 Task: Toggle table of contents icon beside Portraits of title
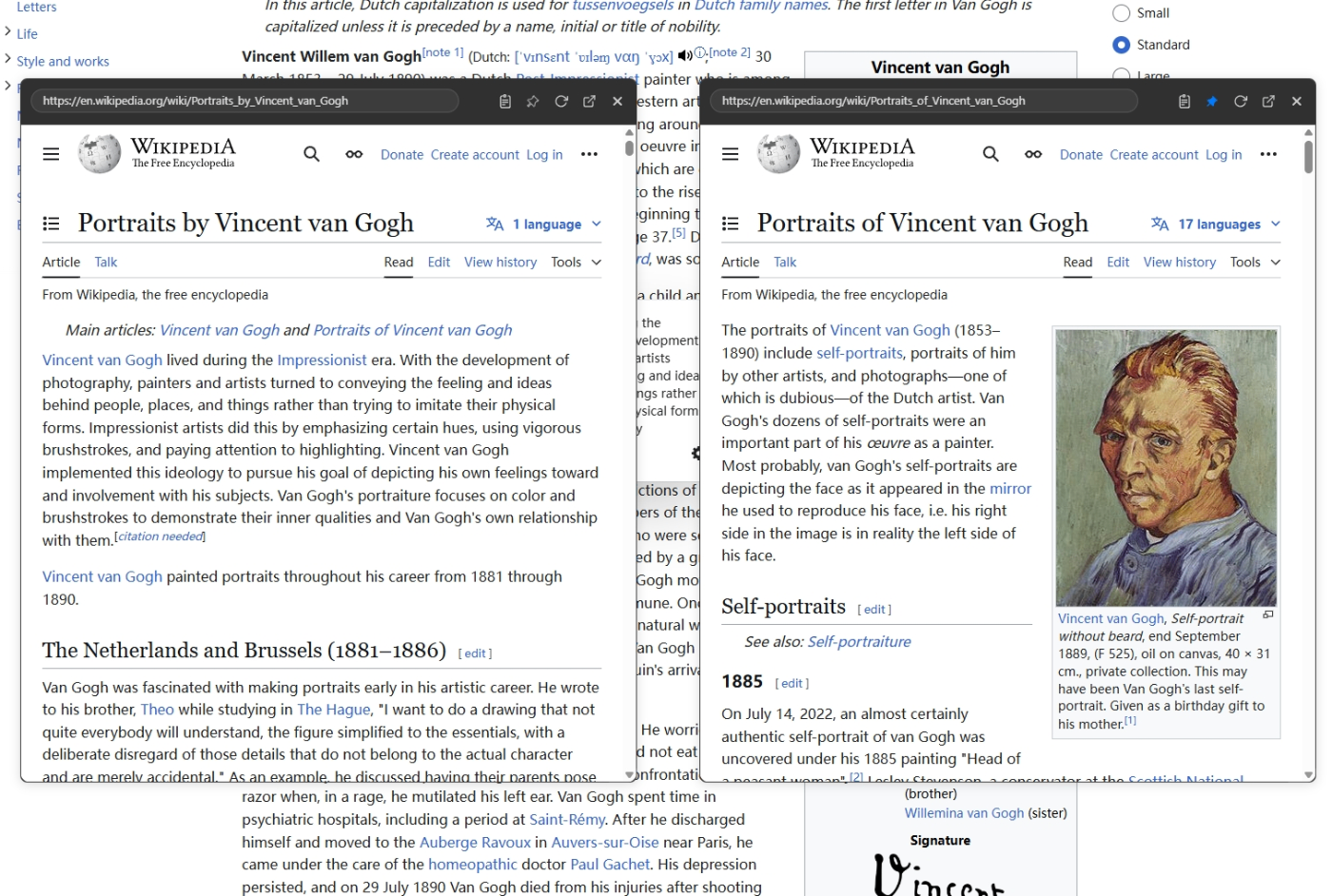point(731,224)
